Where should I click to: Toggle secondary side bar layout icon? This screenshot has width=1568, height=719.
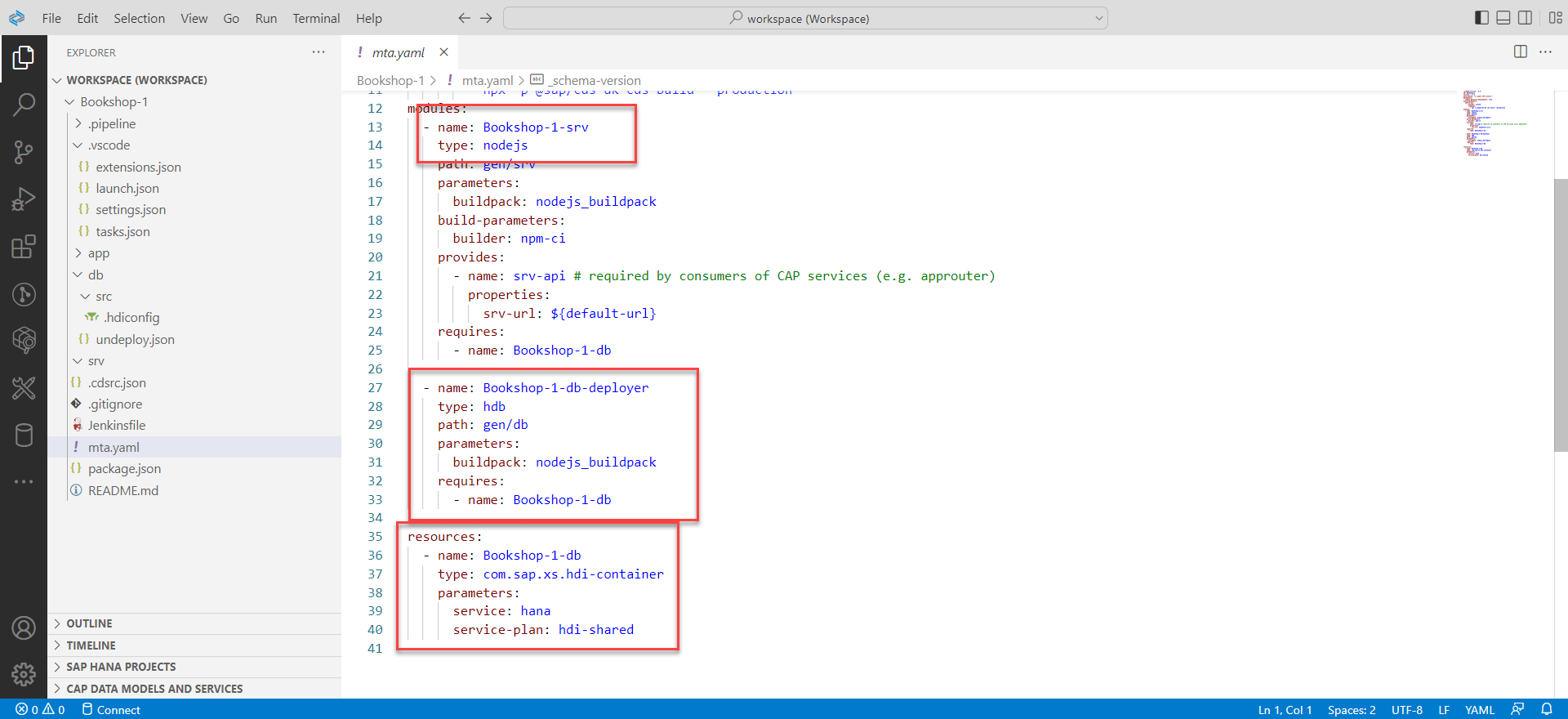coord(1525,18)
